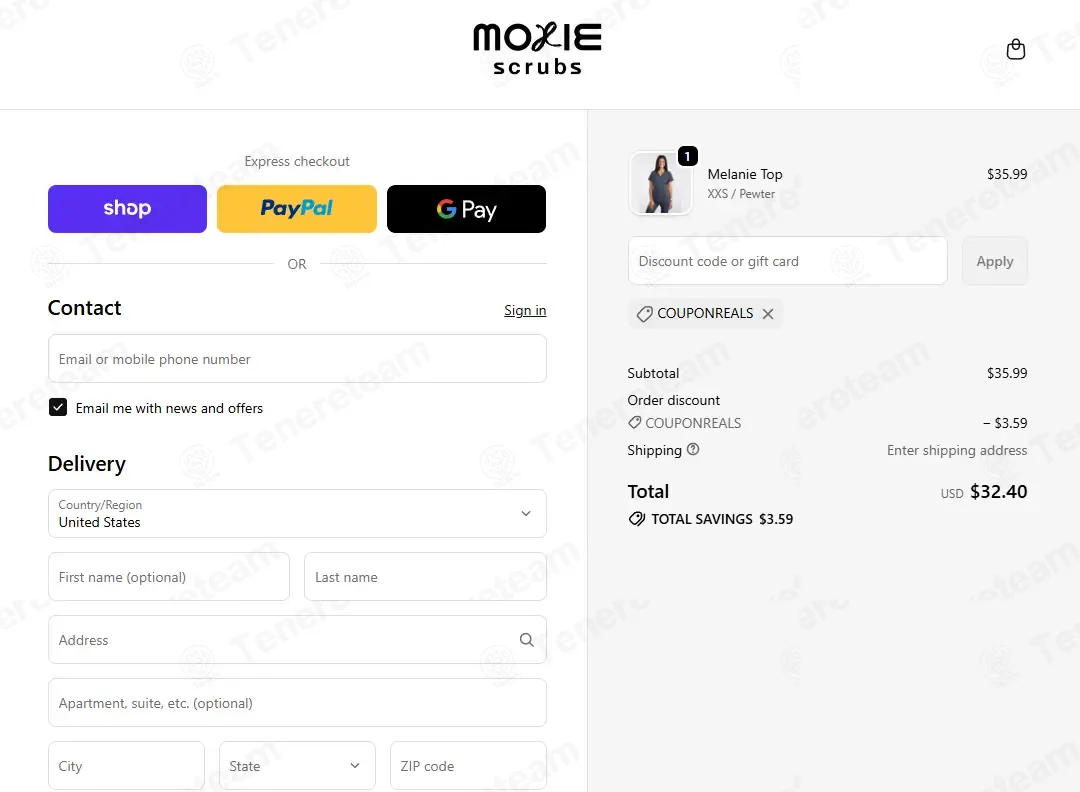1080x792 pixels.
Task: Pay with Shop Pay express button
Action: click(x=127, y=209)
